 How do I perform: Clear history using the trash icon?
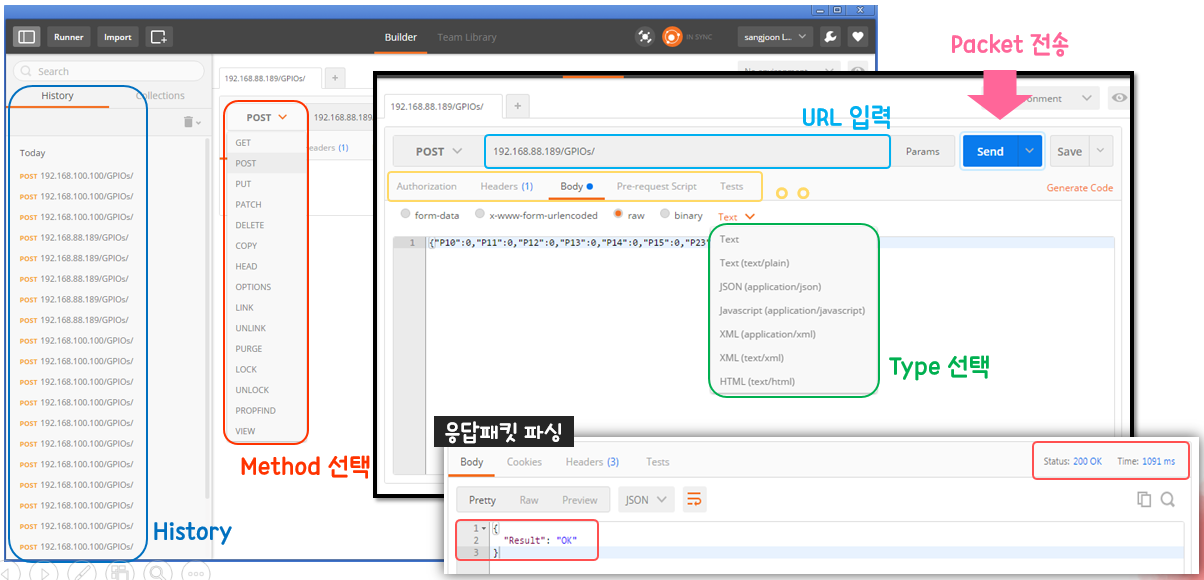tap(188, 121)
